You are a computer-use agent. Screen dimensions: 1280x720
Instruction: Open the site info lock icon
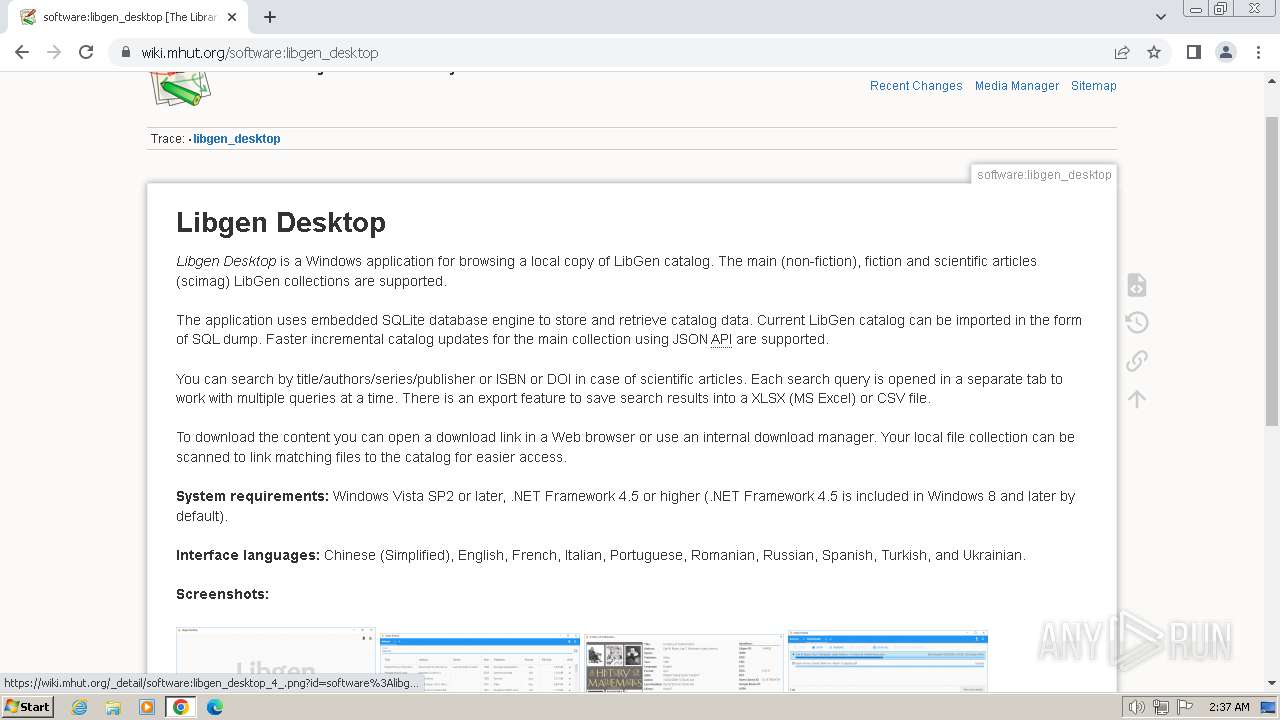[x=125, y=53]
